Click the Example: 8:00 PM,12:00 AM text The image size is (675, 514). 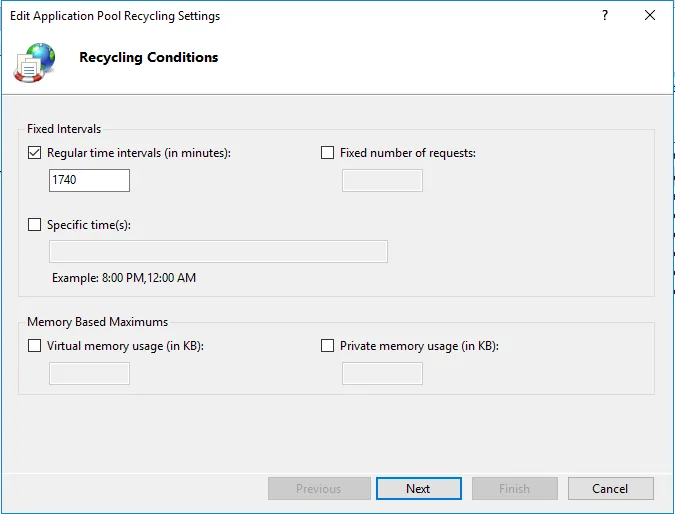[124, 278]
